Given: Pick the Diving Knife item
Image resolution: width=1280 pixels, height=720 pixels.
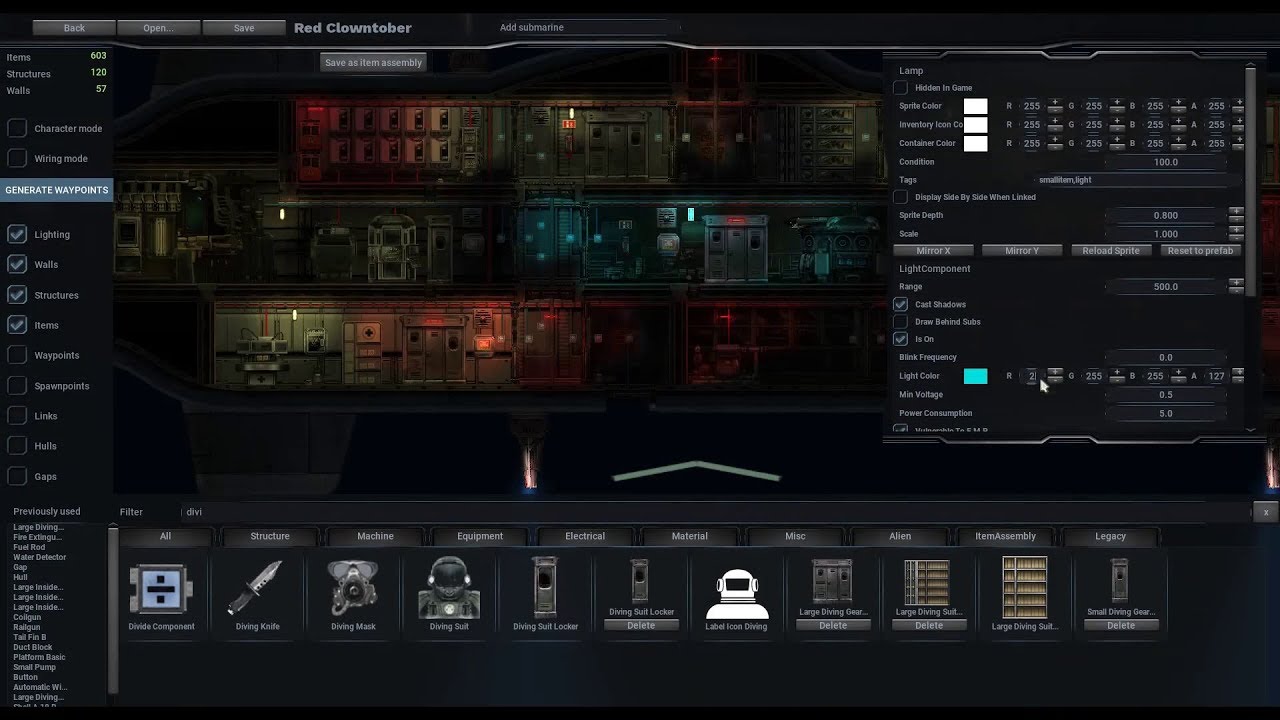Looking at the screenshot, I should (x=257, y=594).
